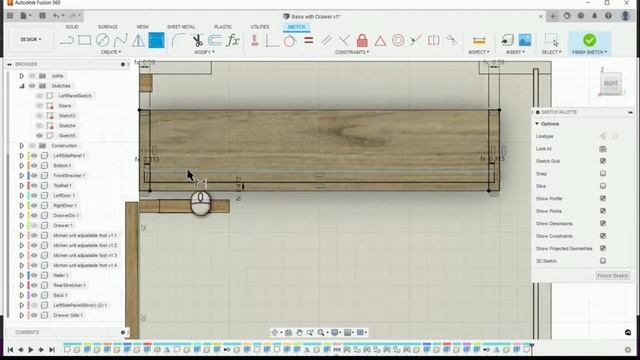Toggle the Show Constraints checkbox
This screenshot has height=360, width=640.
pyautogui.click(x=603, y=236)
